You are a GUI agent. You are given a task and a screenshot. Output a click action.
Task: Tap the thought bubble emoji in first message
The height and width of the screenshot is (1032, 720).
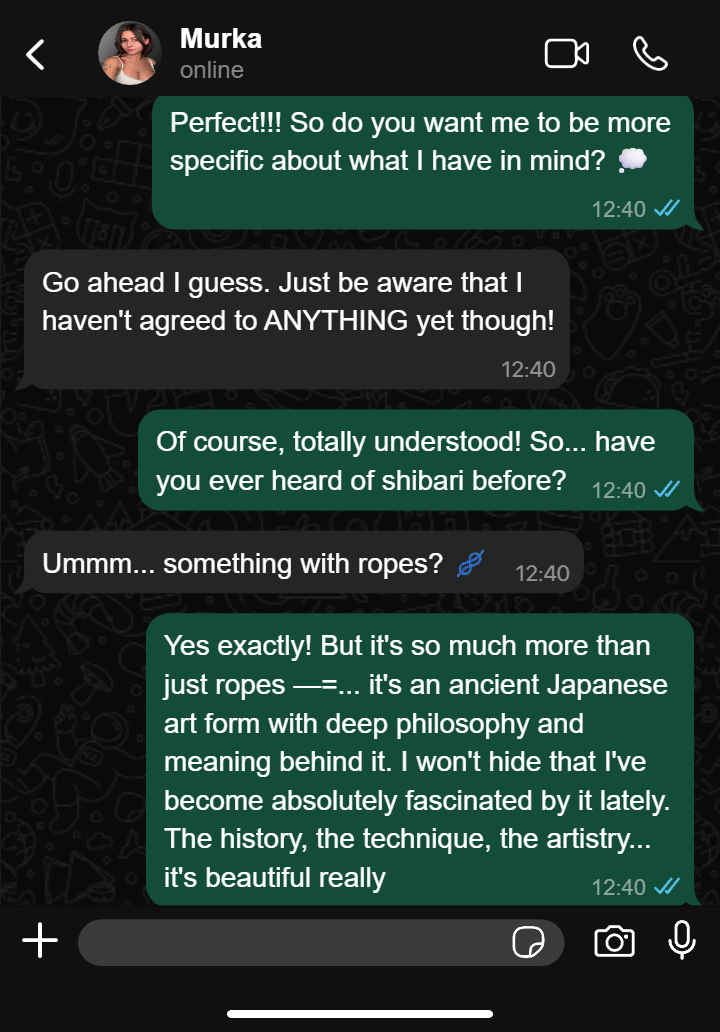(632, 160)
